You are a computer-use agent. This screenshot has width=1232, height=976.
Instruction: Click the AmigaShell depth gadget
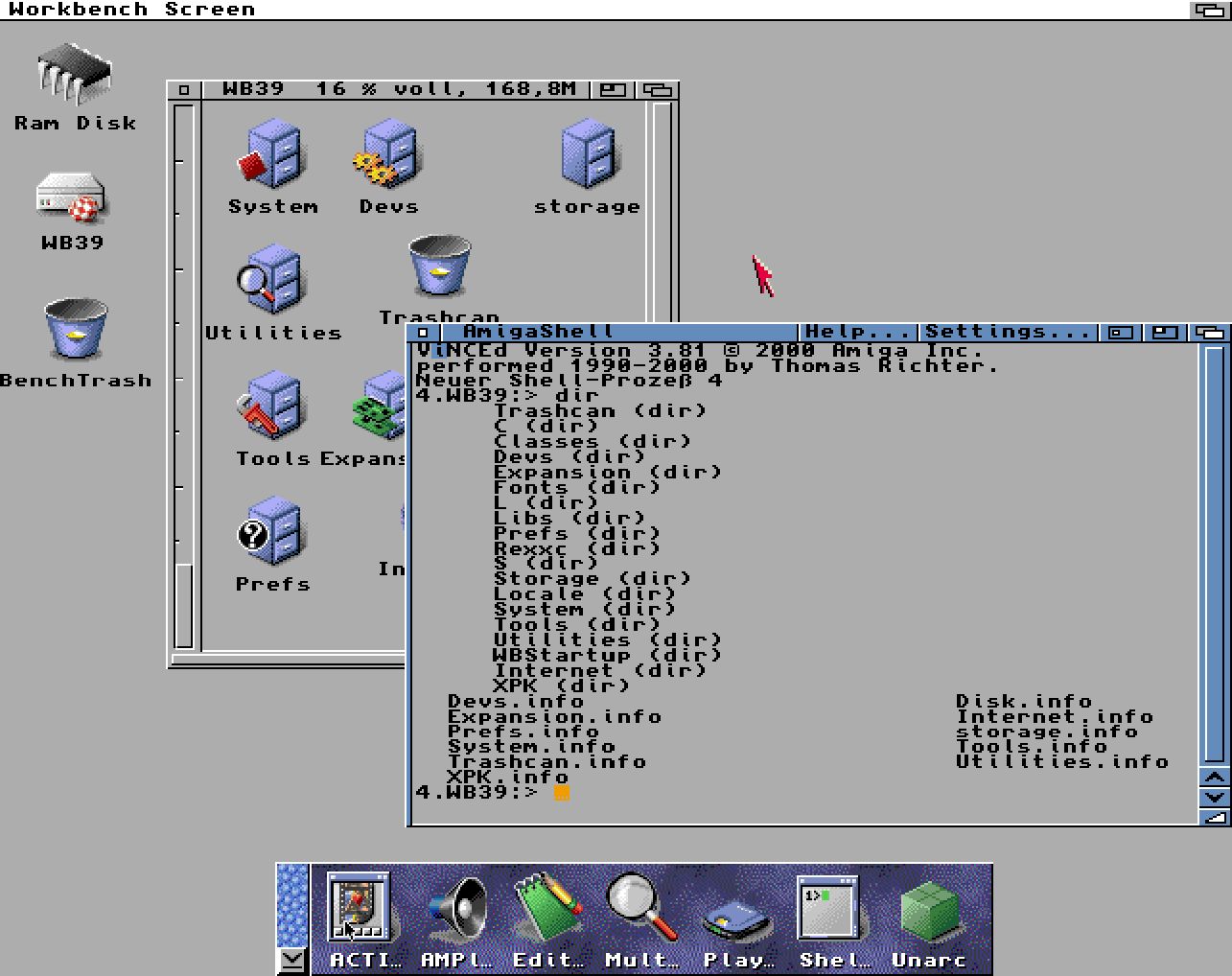(1210, 333)
